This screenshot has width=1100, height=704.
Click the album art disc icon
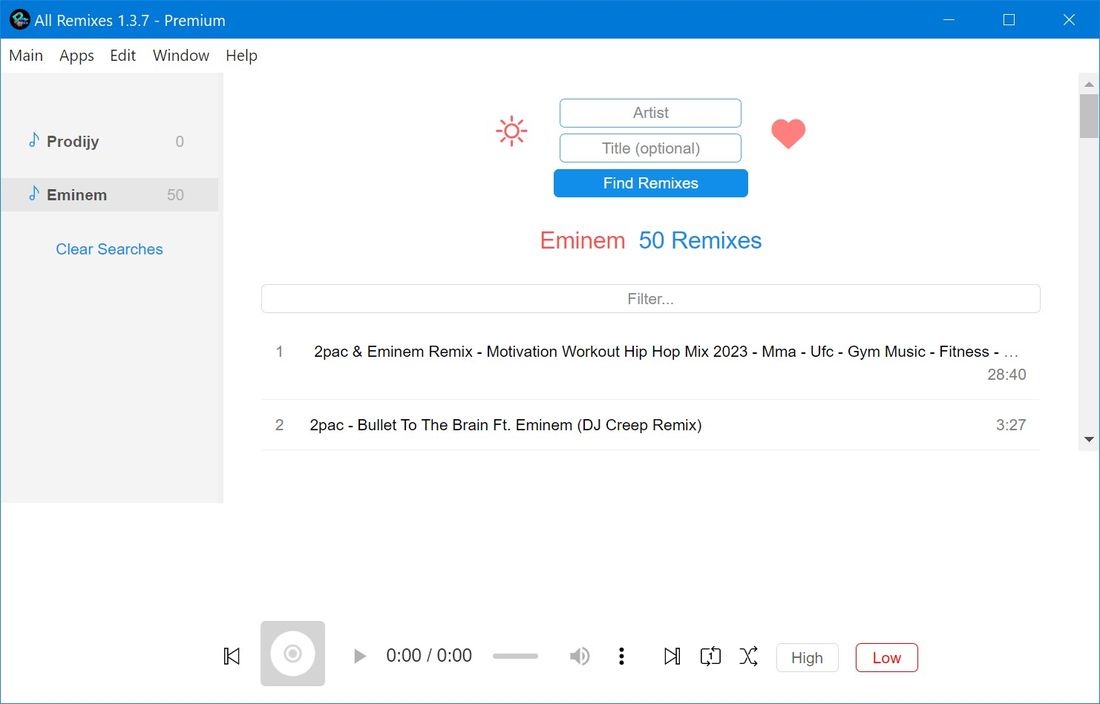point(292,653)
